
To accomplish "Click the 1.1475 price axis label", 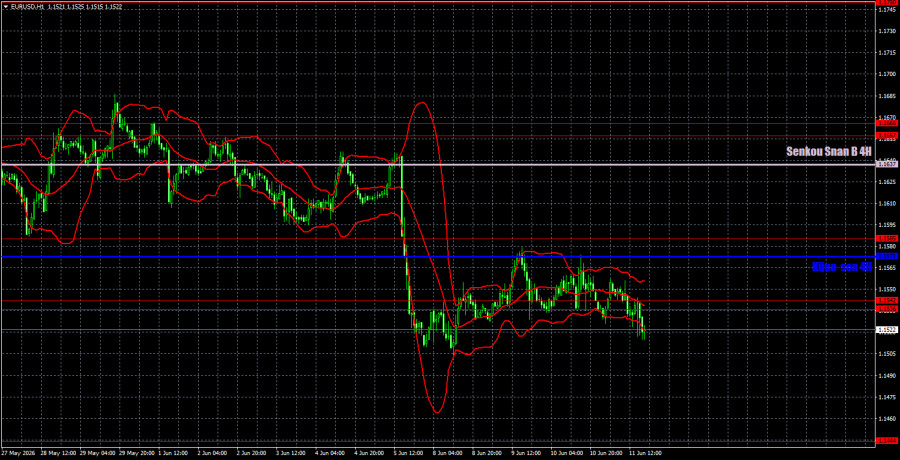I will coord(887,397).
